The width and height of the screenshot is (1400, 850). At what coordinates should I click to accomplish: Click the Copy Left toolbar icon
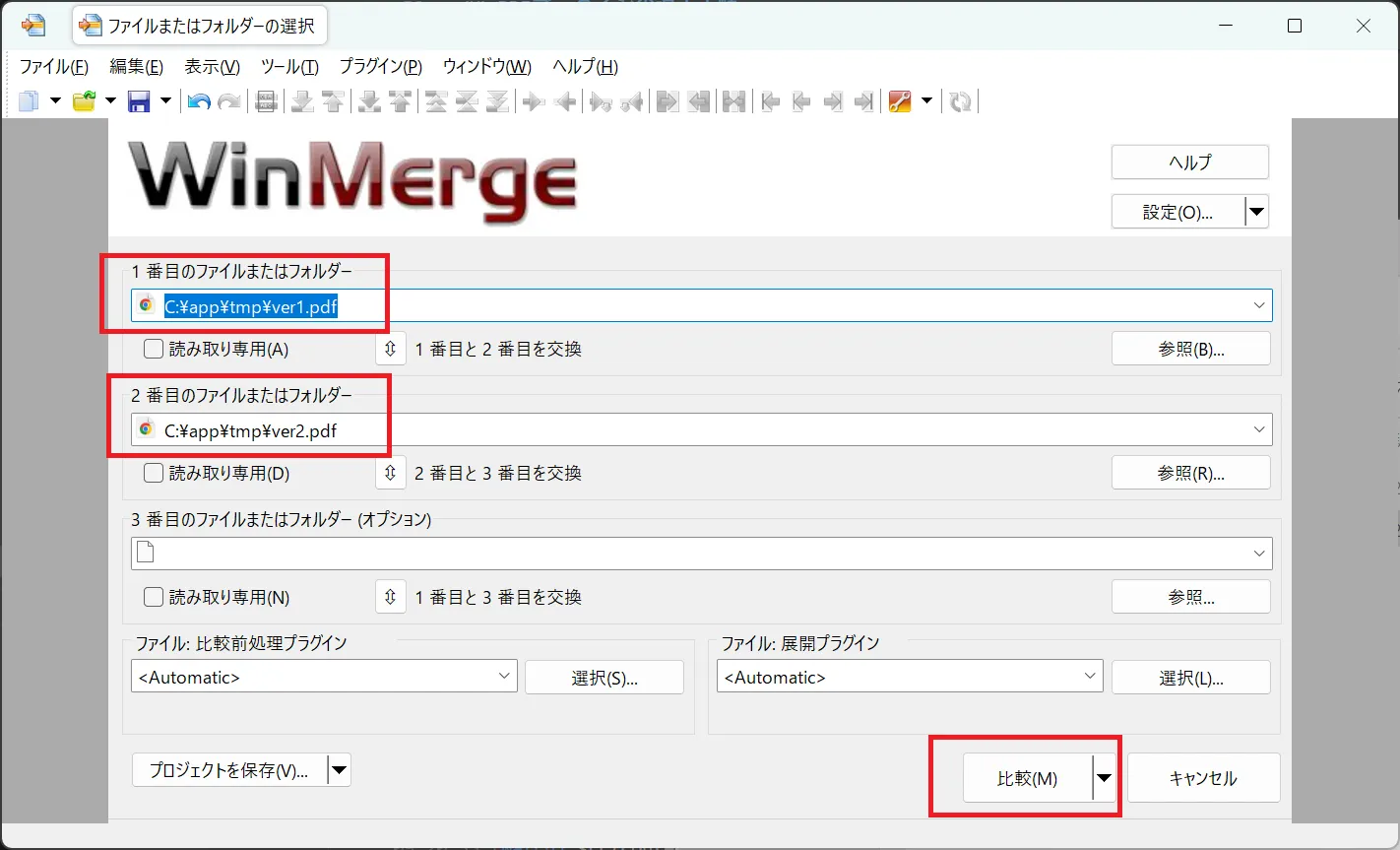565,100
